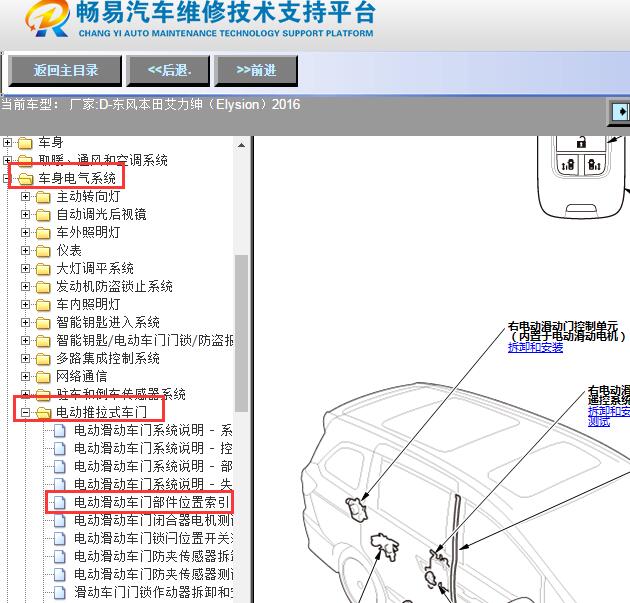Open 电动滑动车门系统说明 - 控 document
630x603 pixels.
click(153, 448)
